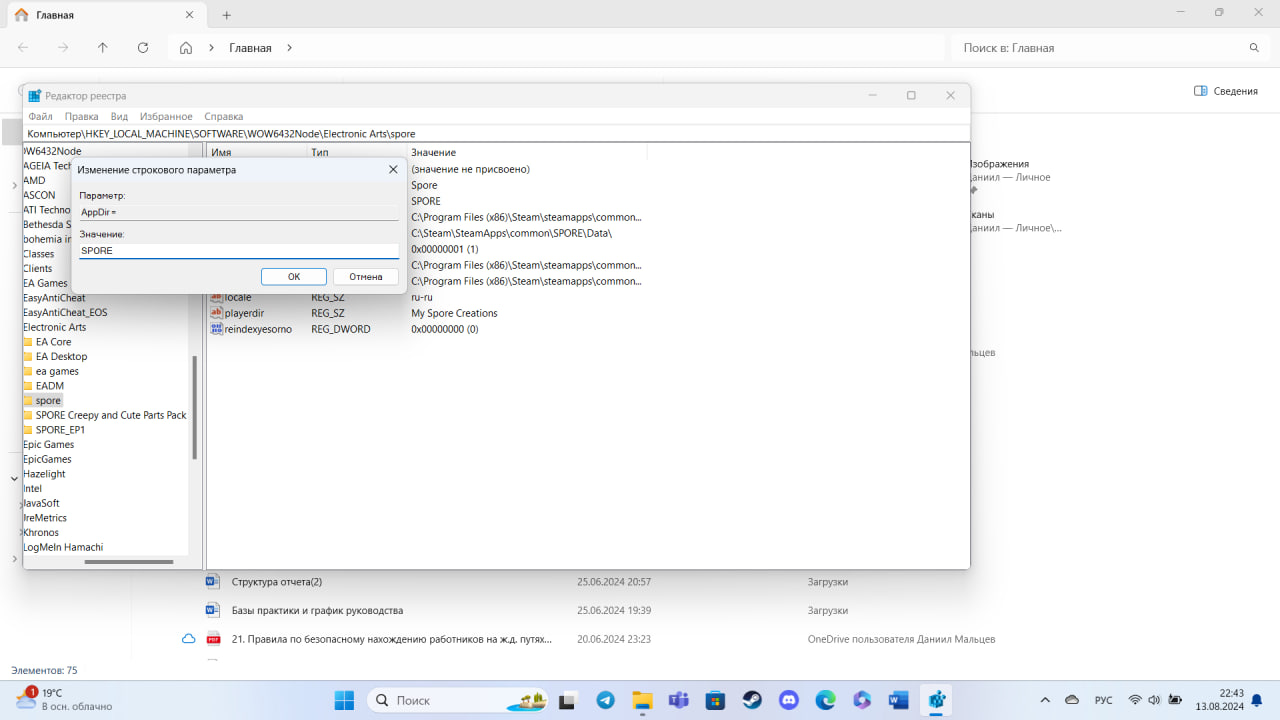Click the 0x00000001 (1) value
The height and width of the screenshot is (720, 1280).
pos(445,249)
